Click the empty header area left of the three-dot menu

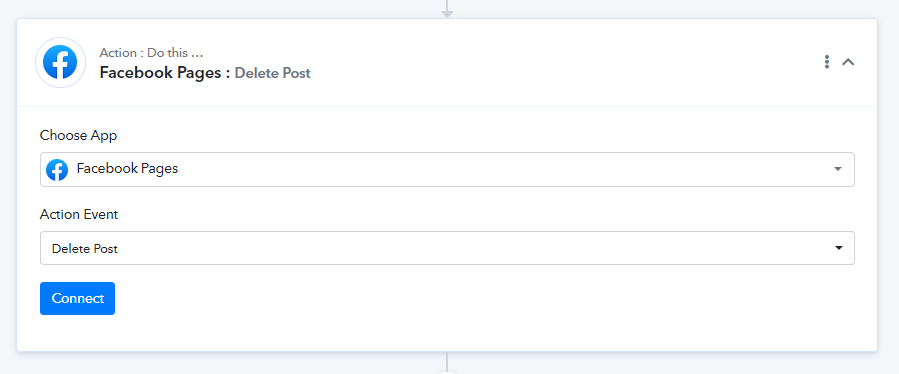(x=573, y=63)
